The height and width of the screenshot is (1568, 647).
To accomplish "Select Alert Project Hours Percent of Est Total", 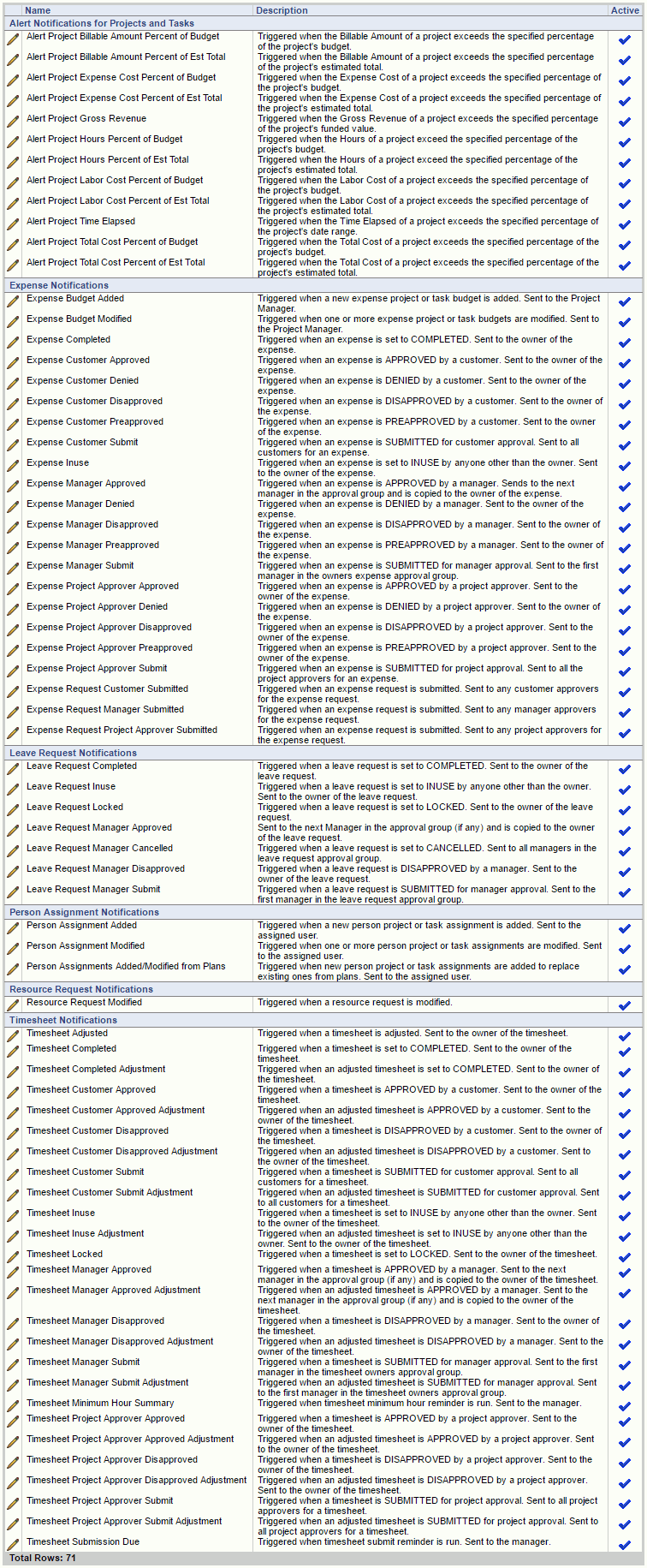I will point(108,159).
